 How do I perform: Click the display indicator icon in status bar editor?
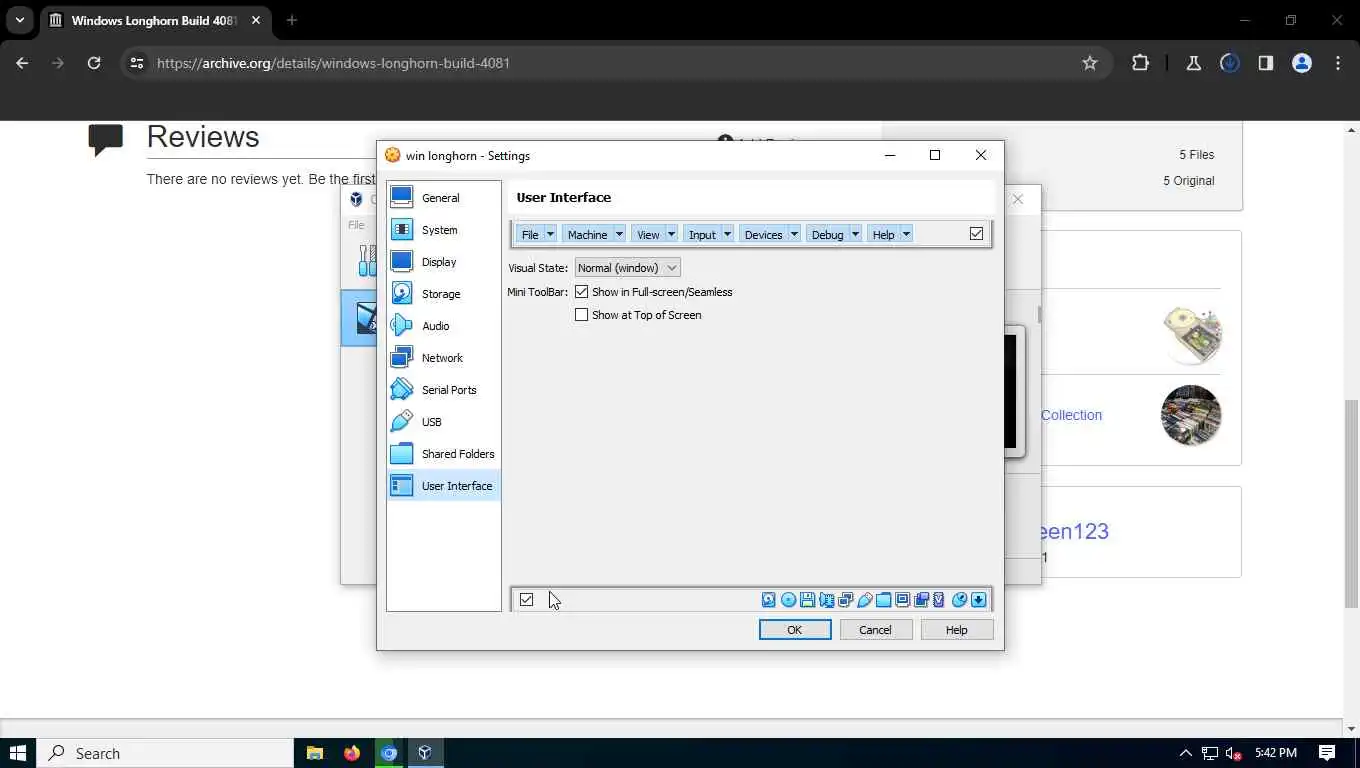tap(902, 600)
